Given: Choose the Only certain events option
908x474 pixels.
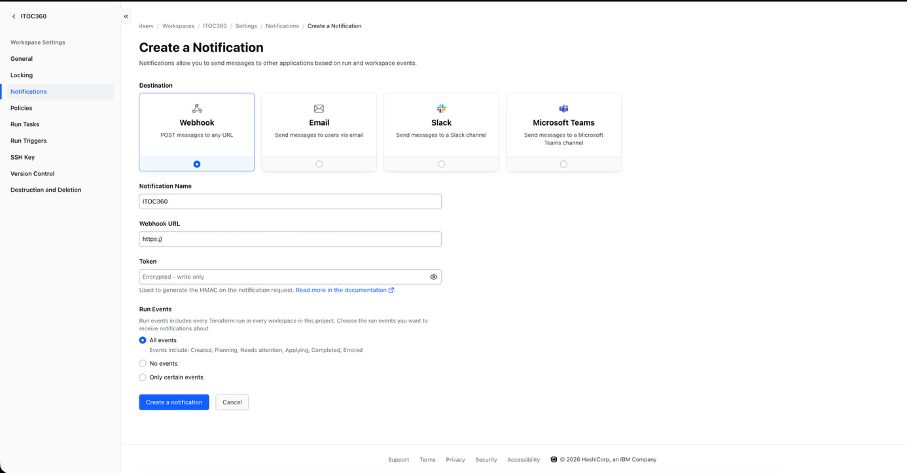Looking at the screenshot, I should (143, 377).
